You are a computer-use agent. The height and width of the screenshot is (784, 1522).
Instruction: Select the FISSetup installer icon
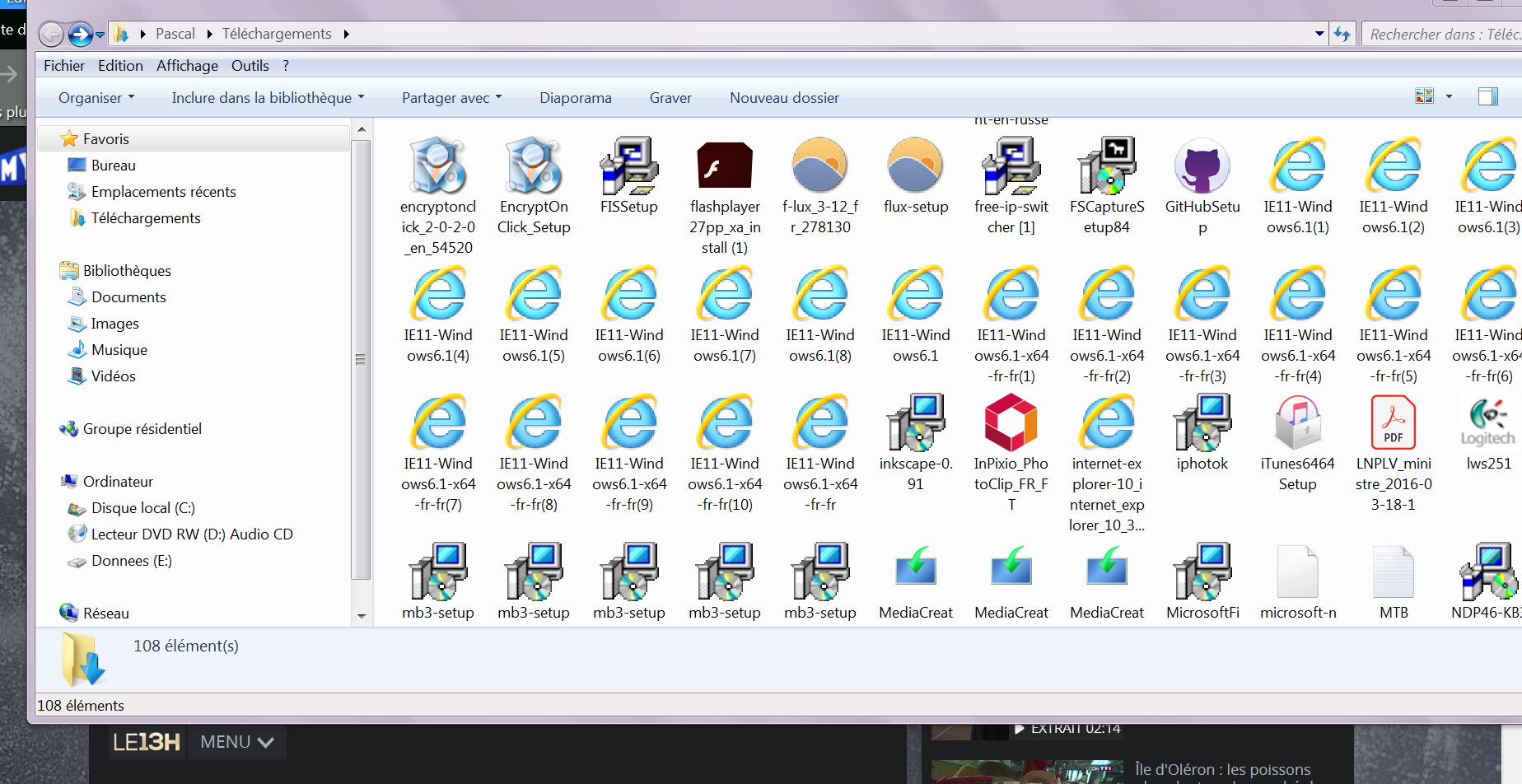click(629, 166)
